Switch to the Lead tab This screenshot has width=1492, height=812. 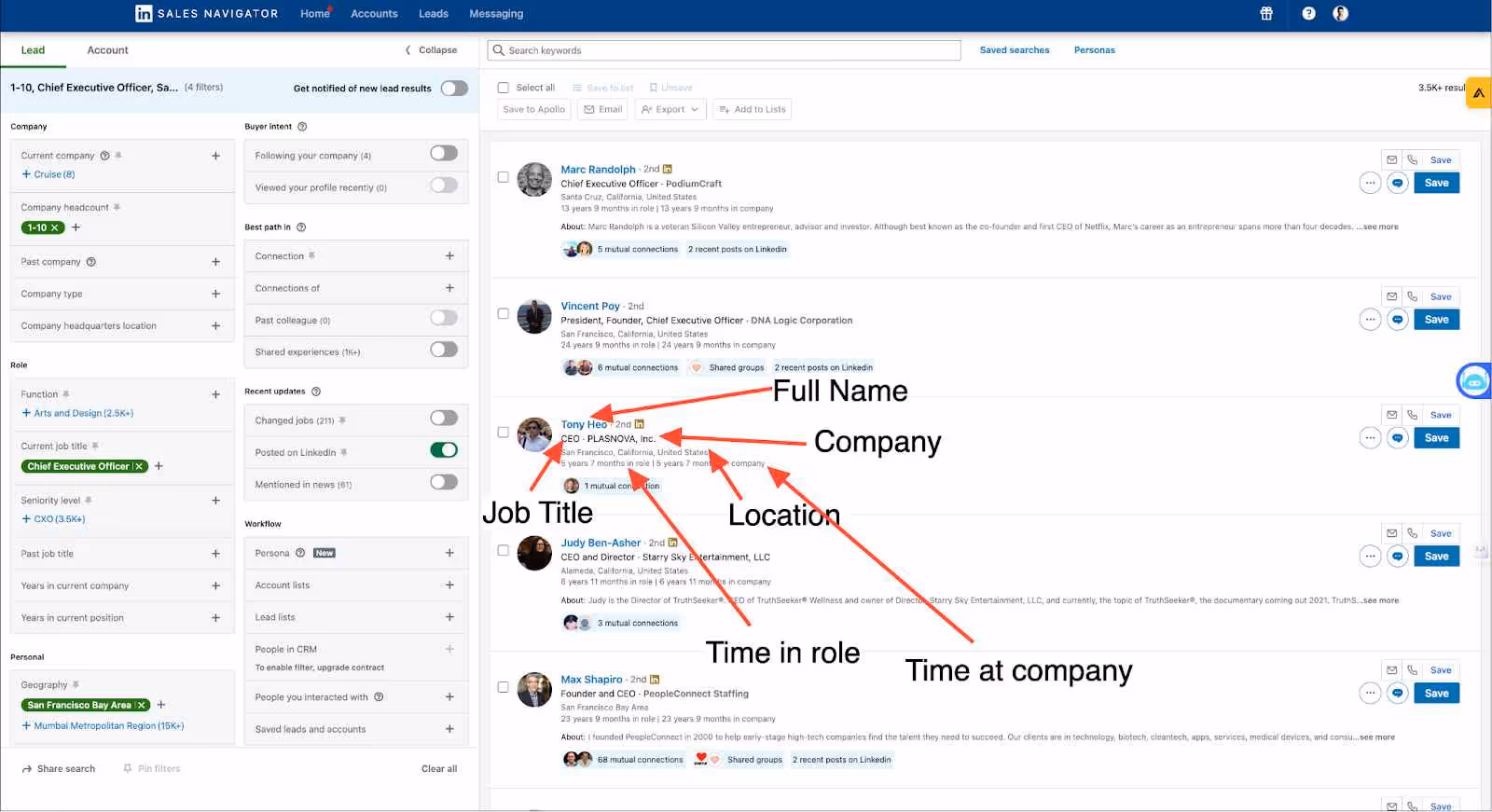pos(33,50)
